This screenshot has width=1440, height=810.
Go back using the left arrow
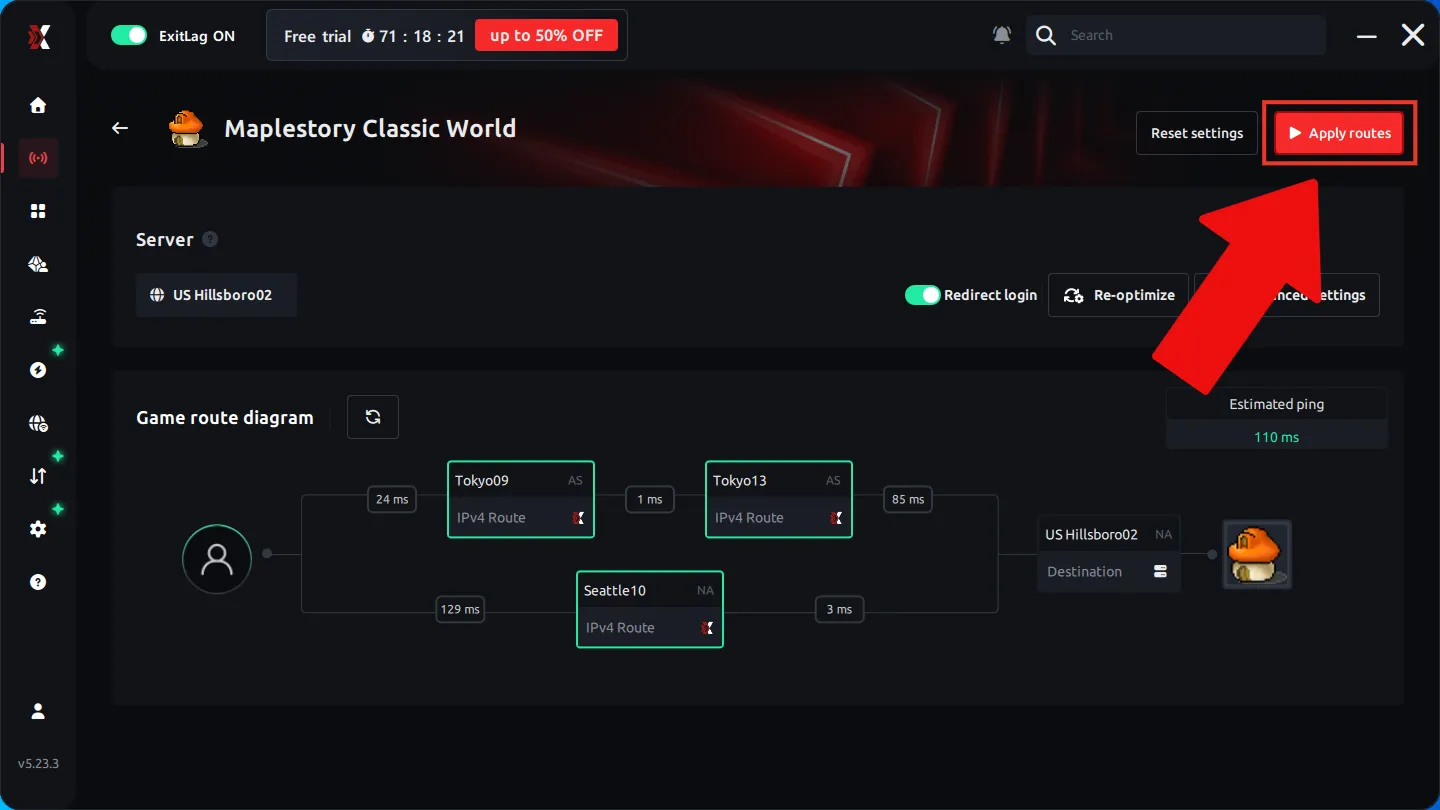click(x=120, y=128)
